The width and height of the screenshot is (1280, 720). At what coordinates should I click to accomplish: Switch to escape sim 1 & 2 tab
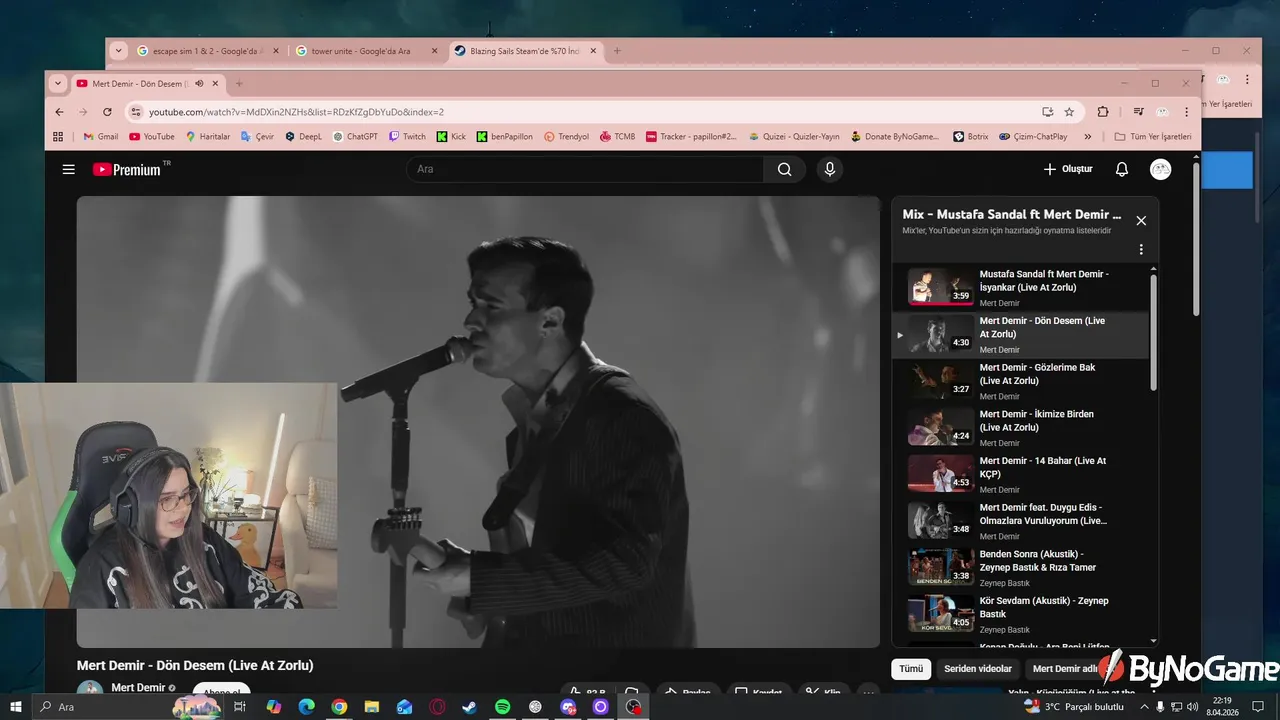[208, 51]
